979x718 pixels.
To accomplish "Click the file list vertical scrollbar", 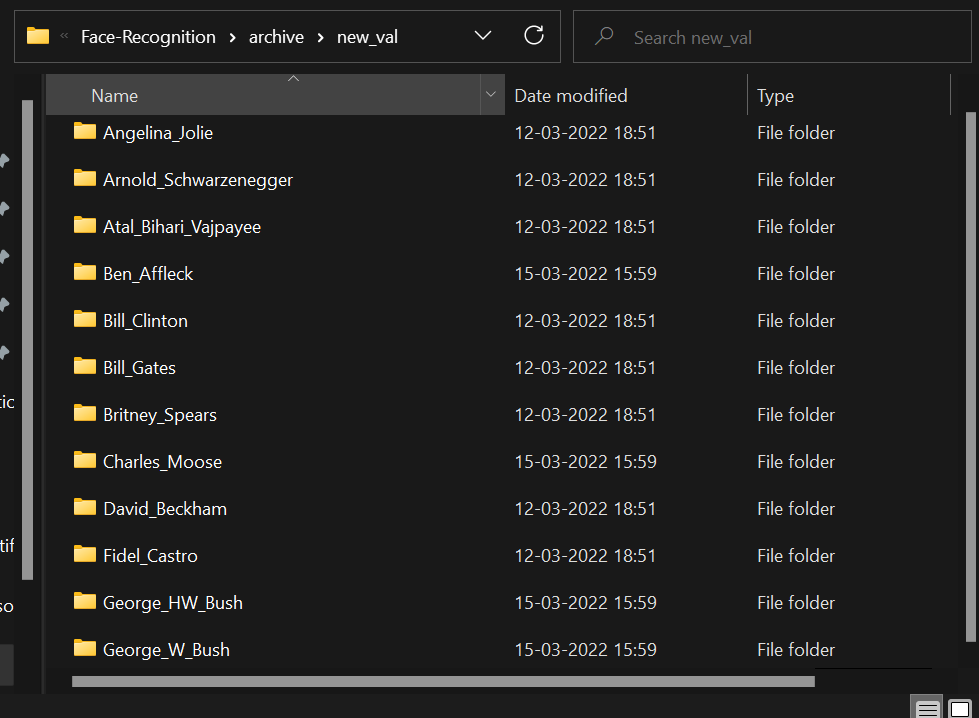I will click(x=970, y=377).
